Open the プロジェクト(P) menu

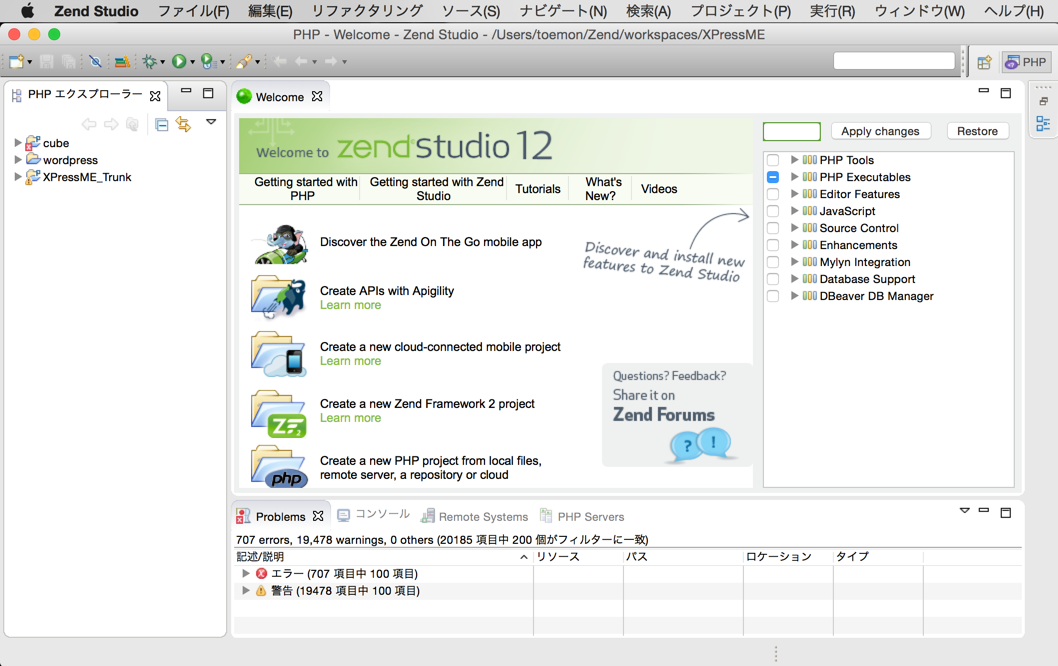[x=741, y=11]
